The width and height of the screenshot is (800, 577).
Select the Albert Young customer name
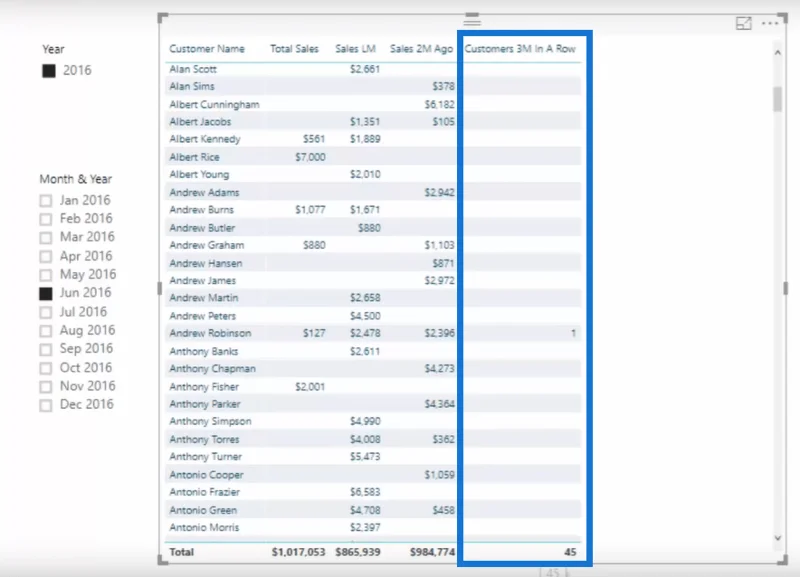199,174
